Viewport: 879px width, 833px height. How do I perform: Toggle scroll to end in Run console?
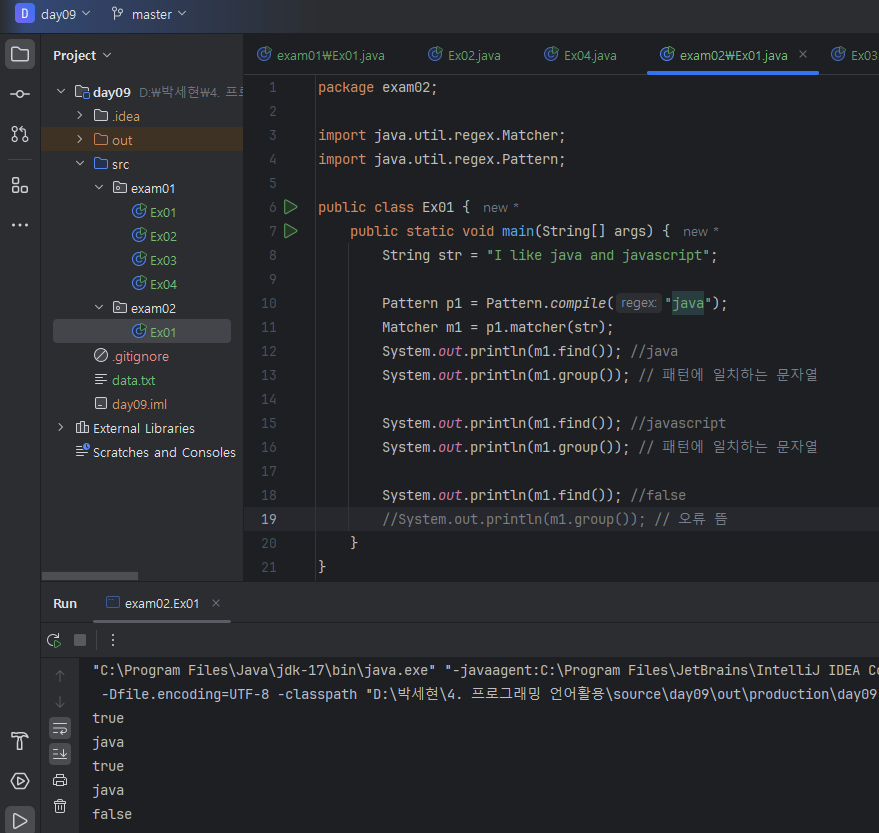[x=60, y=754]
